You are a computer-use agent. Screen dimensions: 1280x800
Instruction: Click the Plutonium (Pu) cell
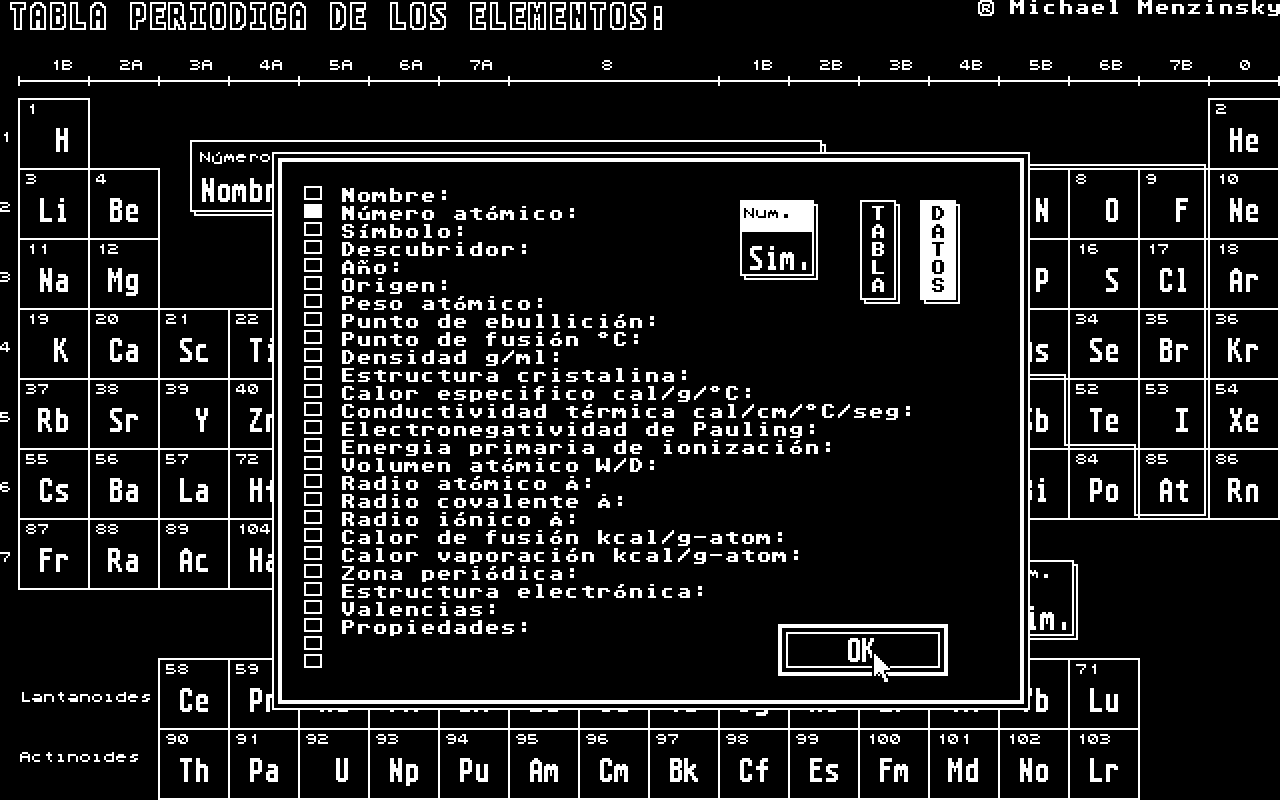pyautogui.click(x=474, y=764)
